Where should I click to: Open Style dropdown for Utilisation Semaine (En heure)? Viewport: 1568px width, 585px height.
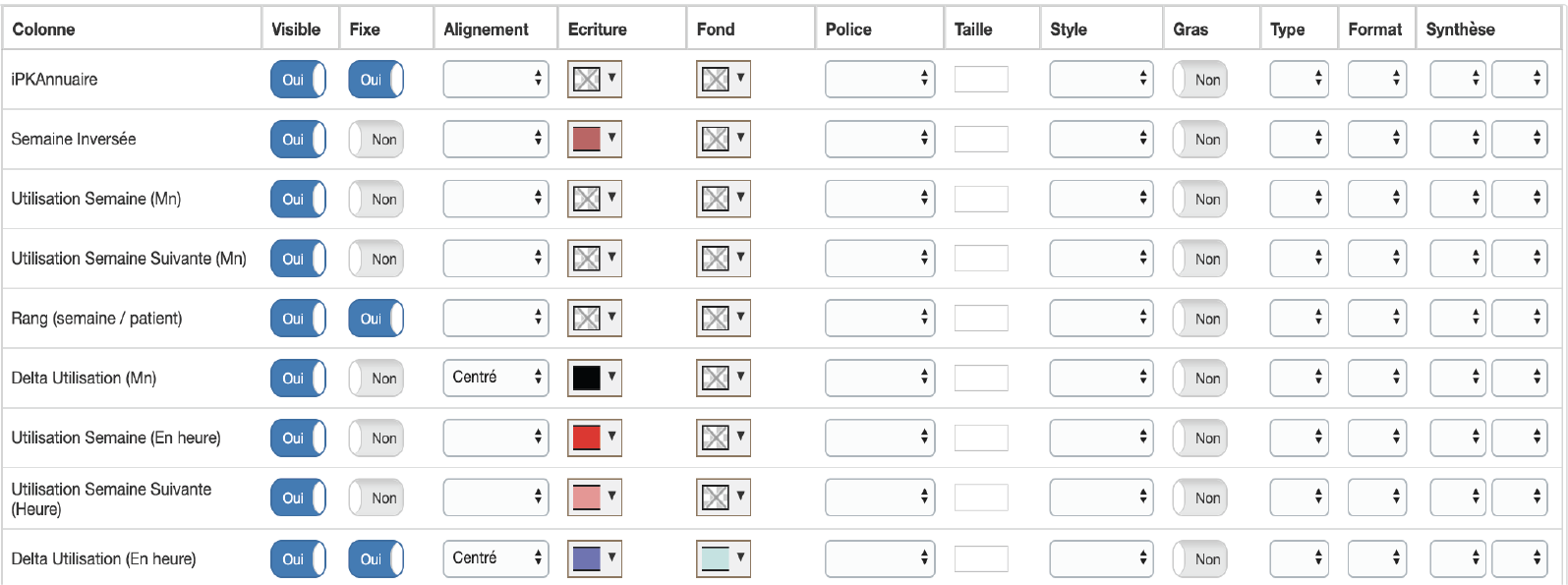click(1101, 439)
